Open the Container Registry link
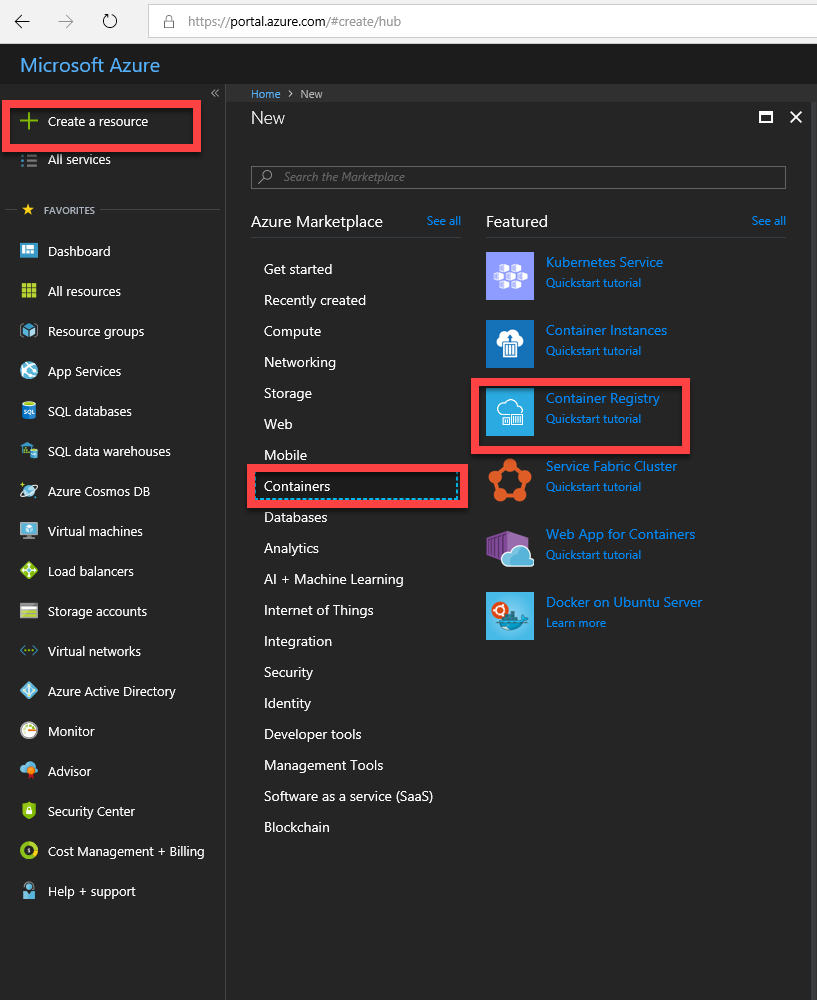817x1000 pixels. 603,399
